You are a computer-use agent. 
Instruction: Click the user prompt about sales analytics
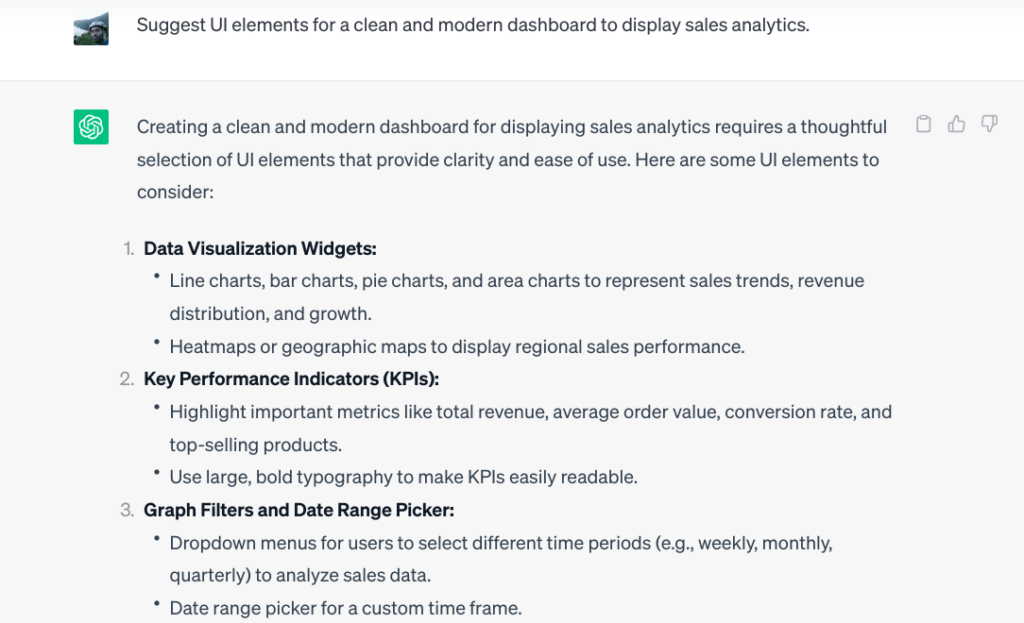tap(472, 25)
